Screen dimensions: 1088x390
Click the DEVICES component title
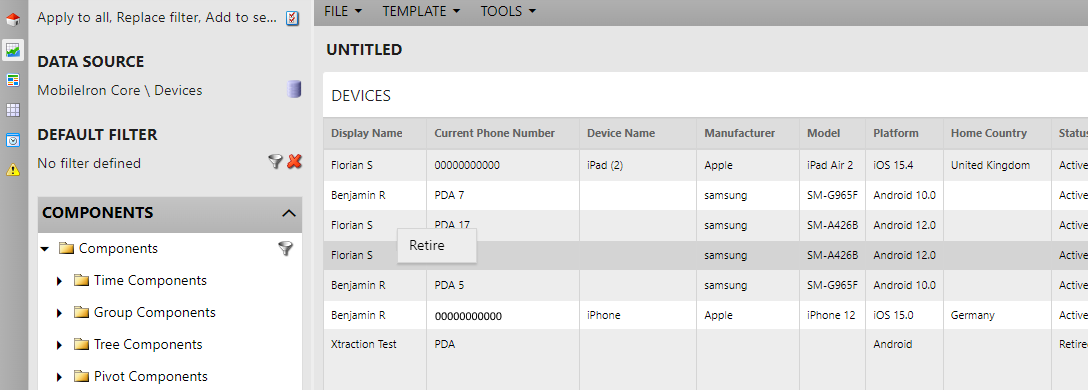pos(361,96)
